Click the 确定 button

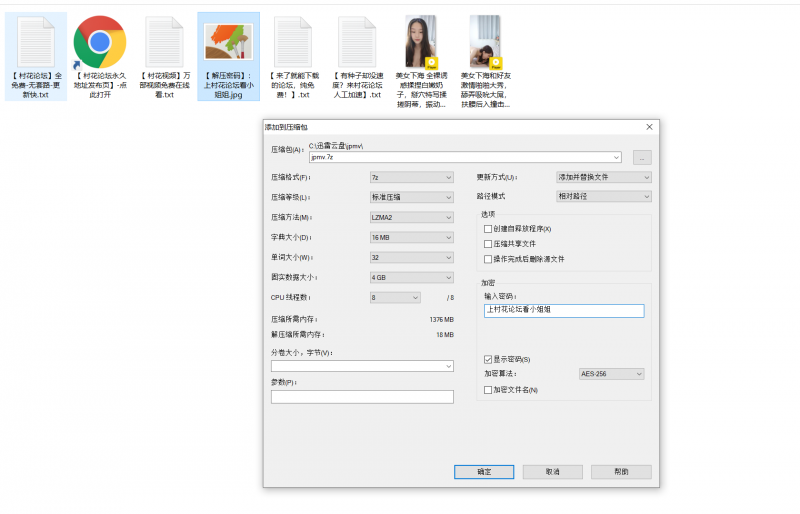coord(483,472)
